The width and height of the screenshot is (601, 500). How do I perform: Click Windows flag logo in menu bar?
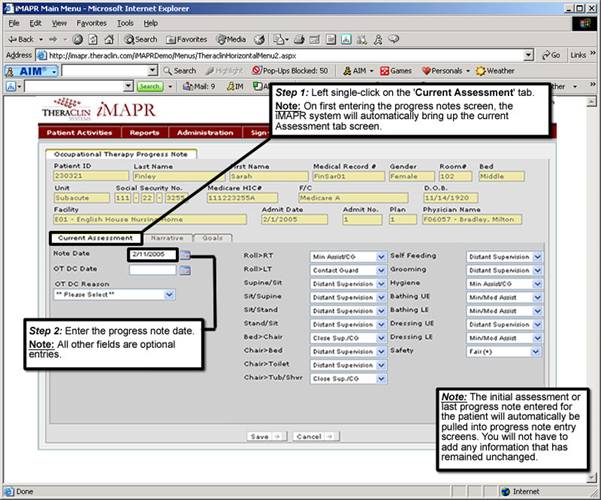point(585,24)
